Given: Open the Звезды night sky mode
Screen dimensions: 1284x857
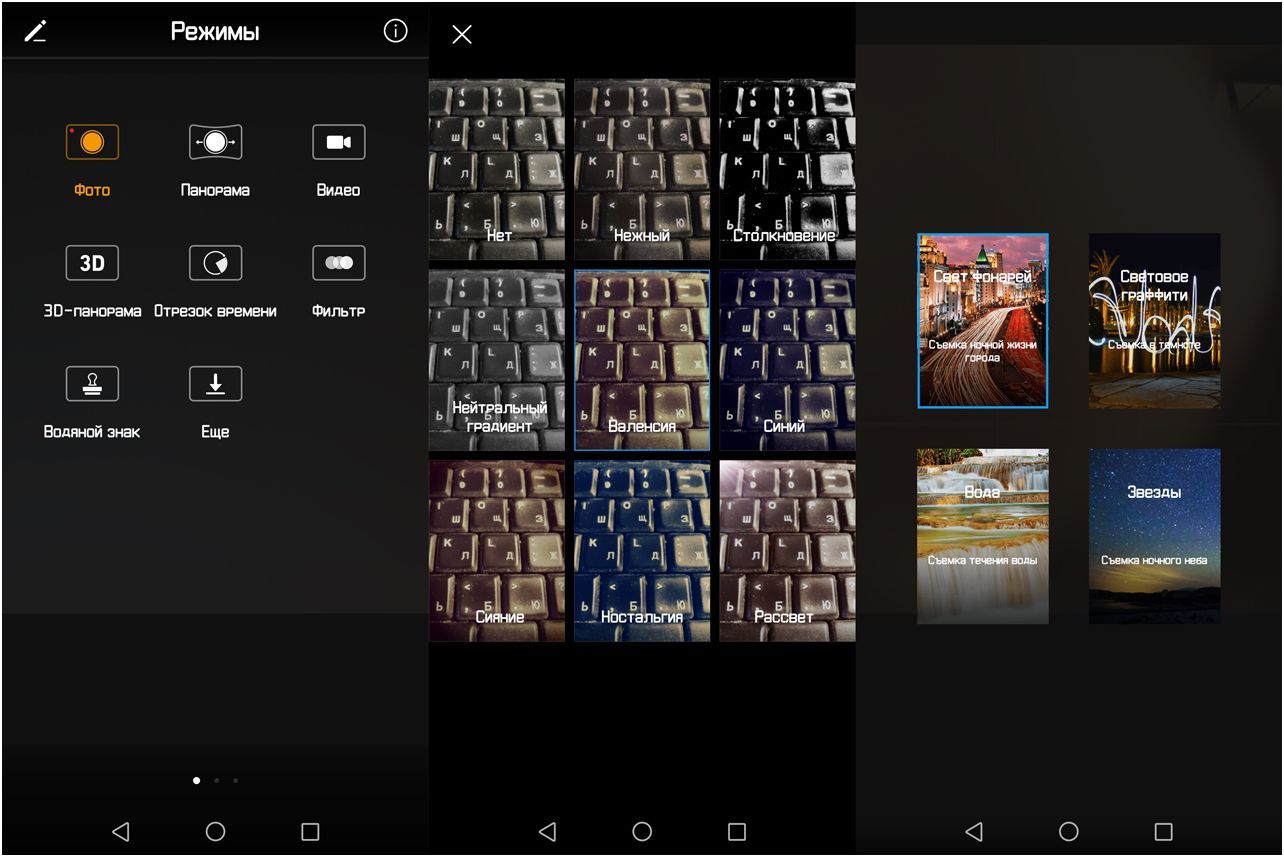Looking at the screenshot, I should point(1154,536).
